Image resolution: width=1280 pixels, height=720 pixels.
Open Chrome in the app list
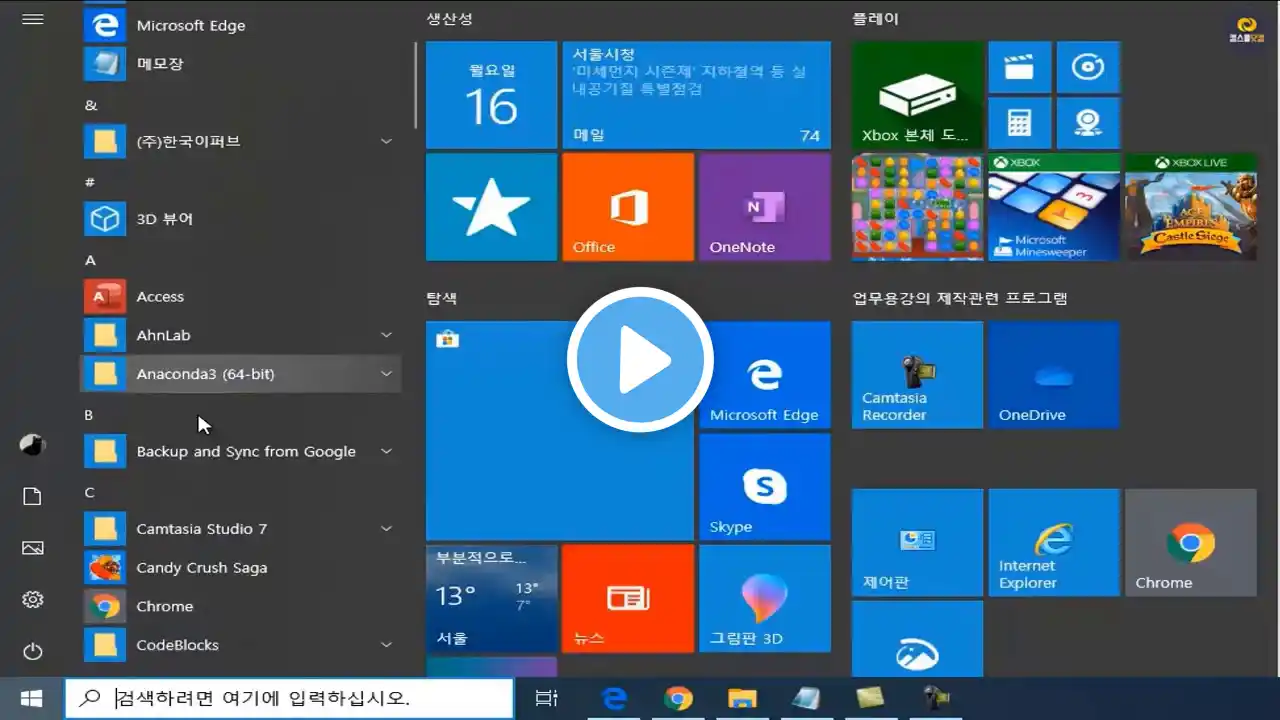click(x=240, y=606)
